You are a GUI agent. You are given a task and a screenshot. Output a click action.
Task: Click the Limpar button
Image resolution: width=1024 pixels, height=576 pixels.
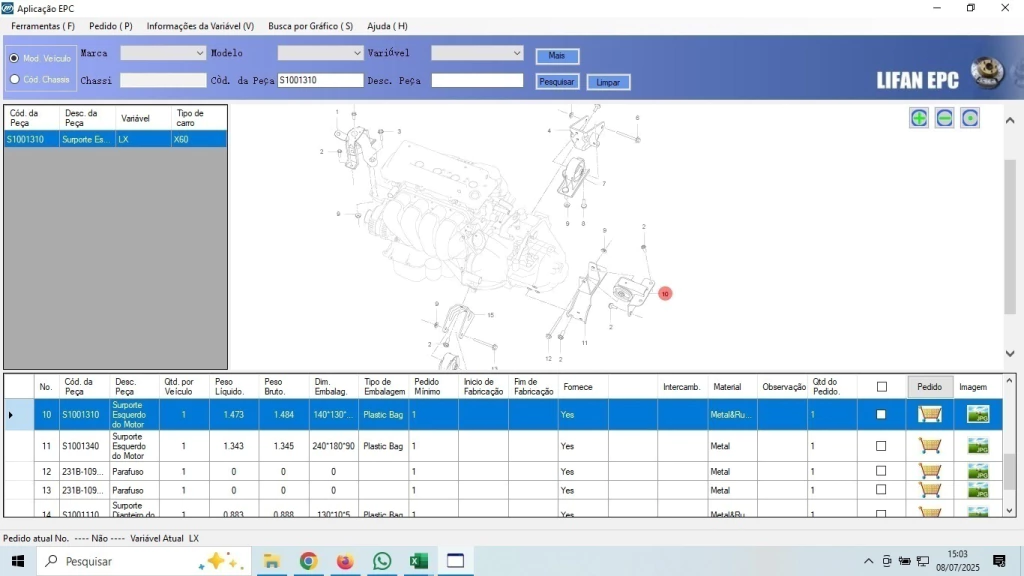click(x=608, y=82)
